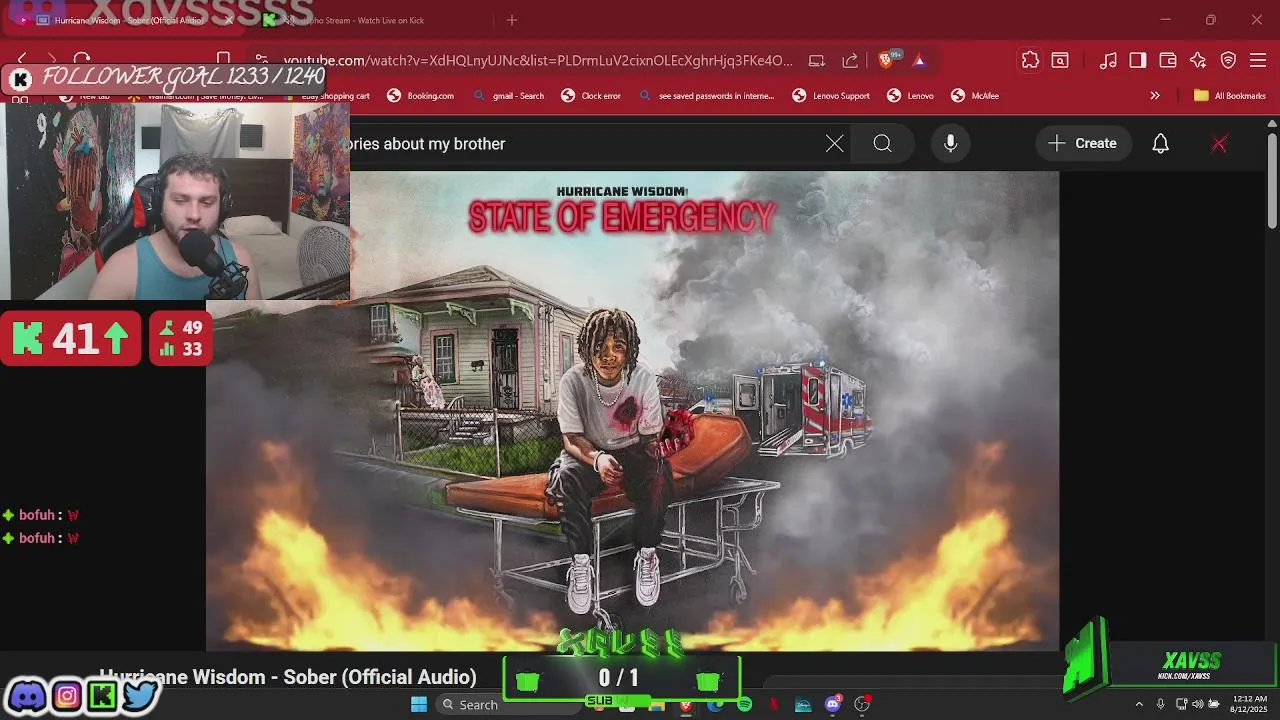Click the YouTube search magnifier button
Viewport: 1280px width, 720px height.
coord(882,144)
